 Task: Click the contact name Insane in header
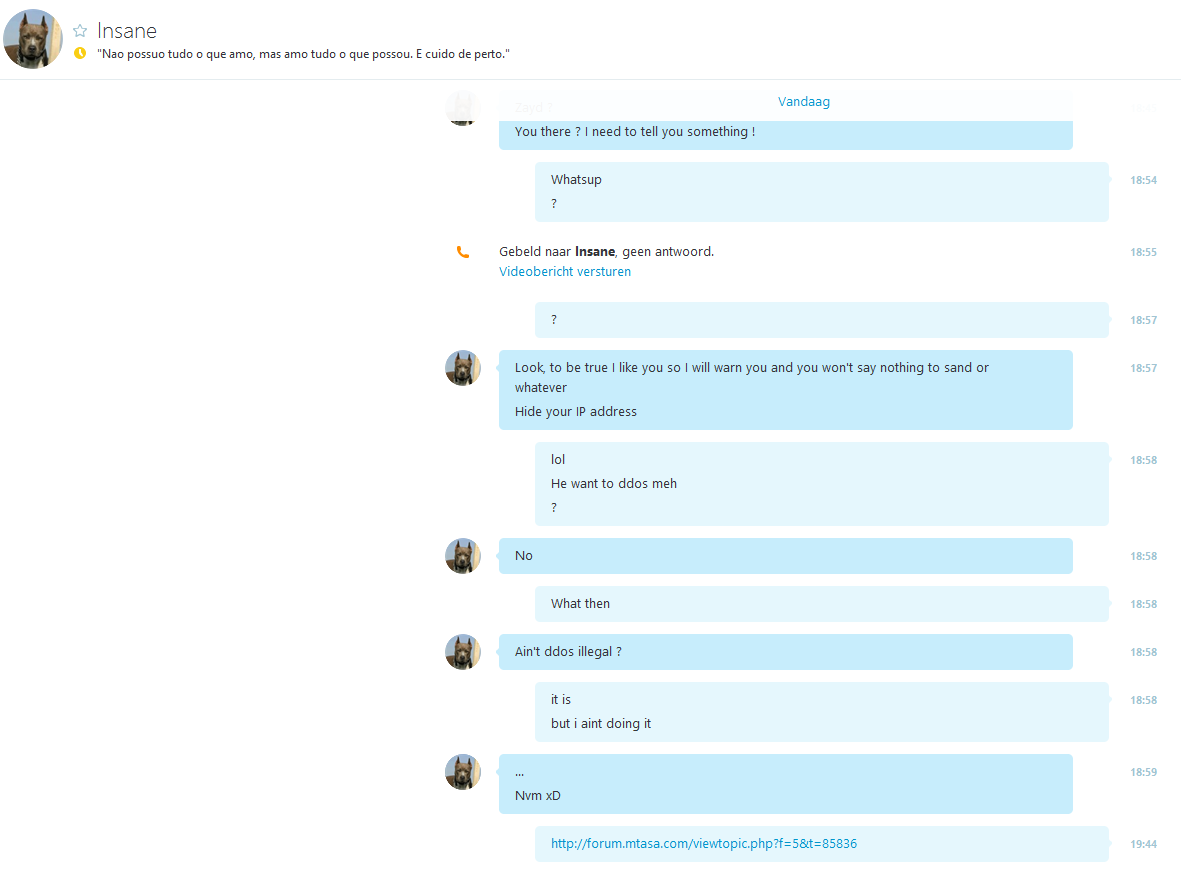coord(127,31)
